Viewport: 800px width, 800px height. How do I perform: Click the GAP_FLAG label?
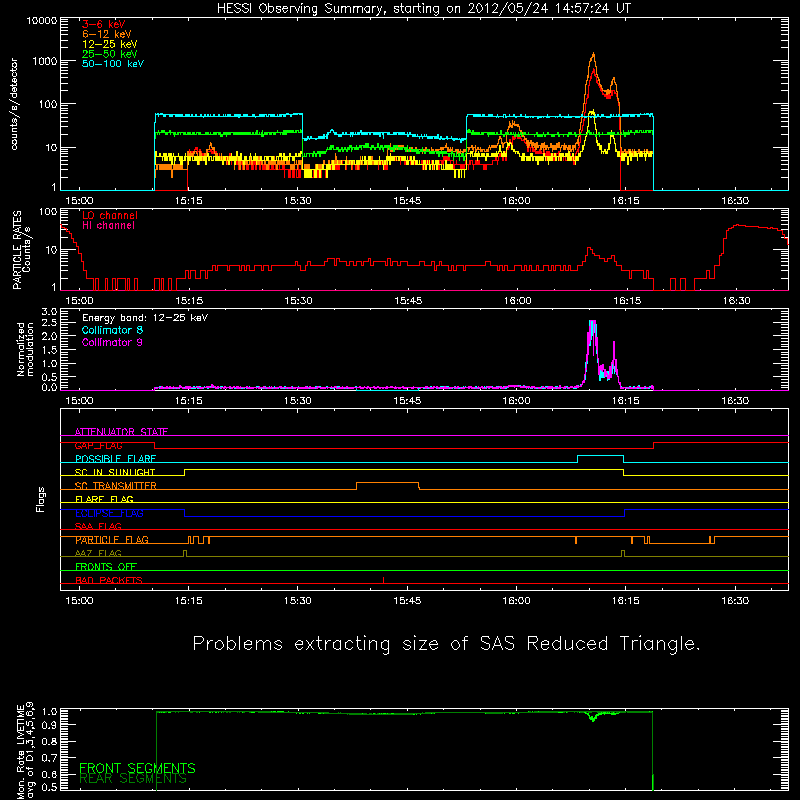point(98,445)
